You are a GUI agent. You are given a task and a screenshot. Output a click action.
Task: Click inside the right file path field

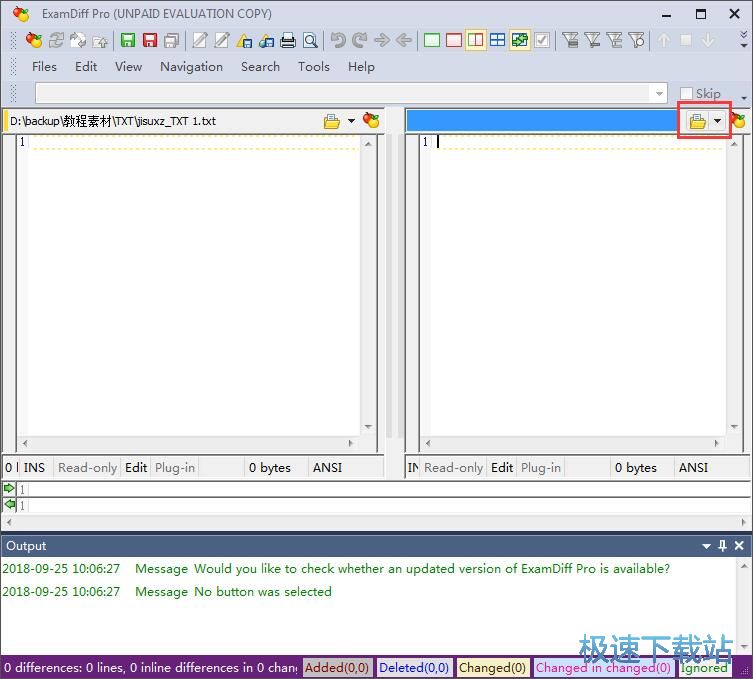pyautogui.click(x=540, y=121)
